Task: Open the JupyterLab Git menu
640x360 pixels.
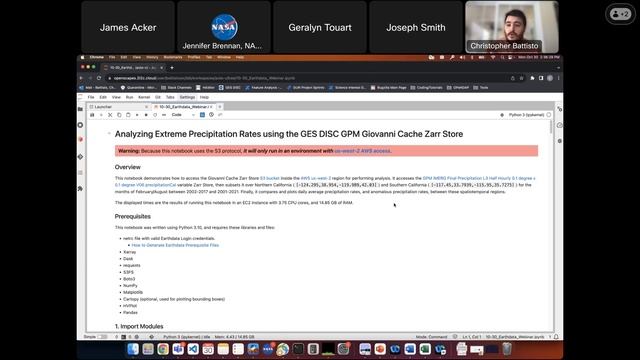Action: click(x=158, y=97)
